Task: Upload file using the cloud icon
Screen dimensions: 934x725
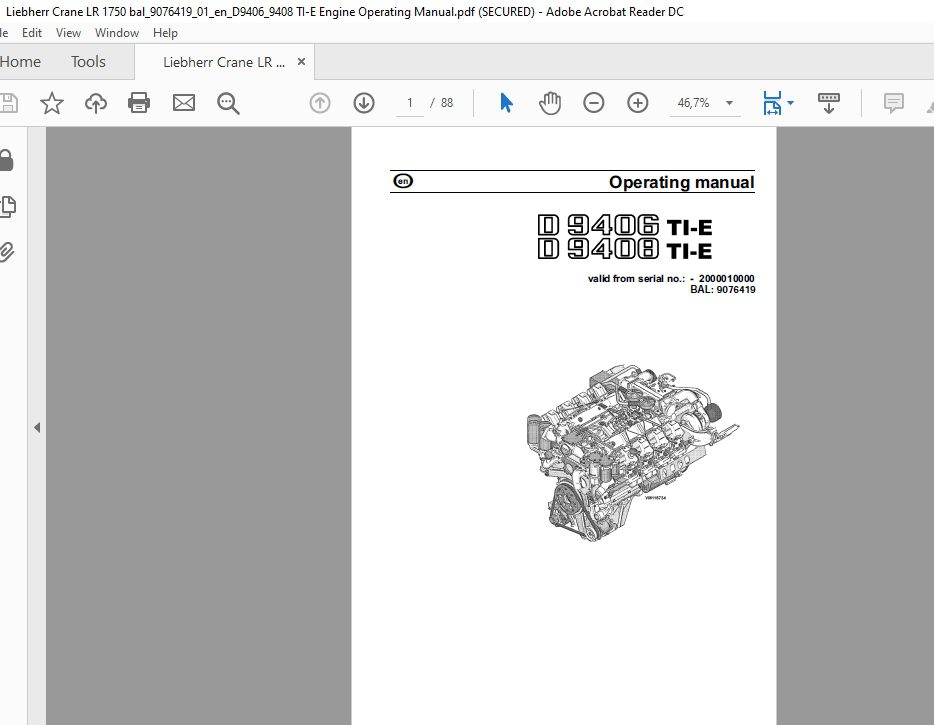Action: [96, 103]
